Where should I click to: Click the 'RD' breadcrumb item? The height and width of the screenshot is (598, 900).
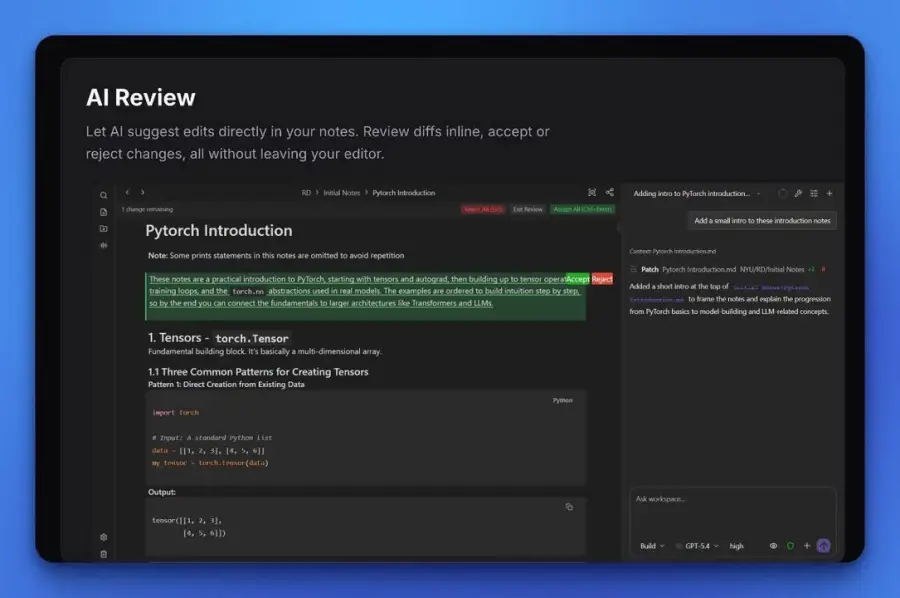click(306, 193)
